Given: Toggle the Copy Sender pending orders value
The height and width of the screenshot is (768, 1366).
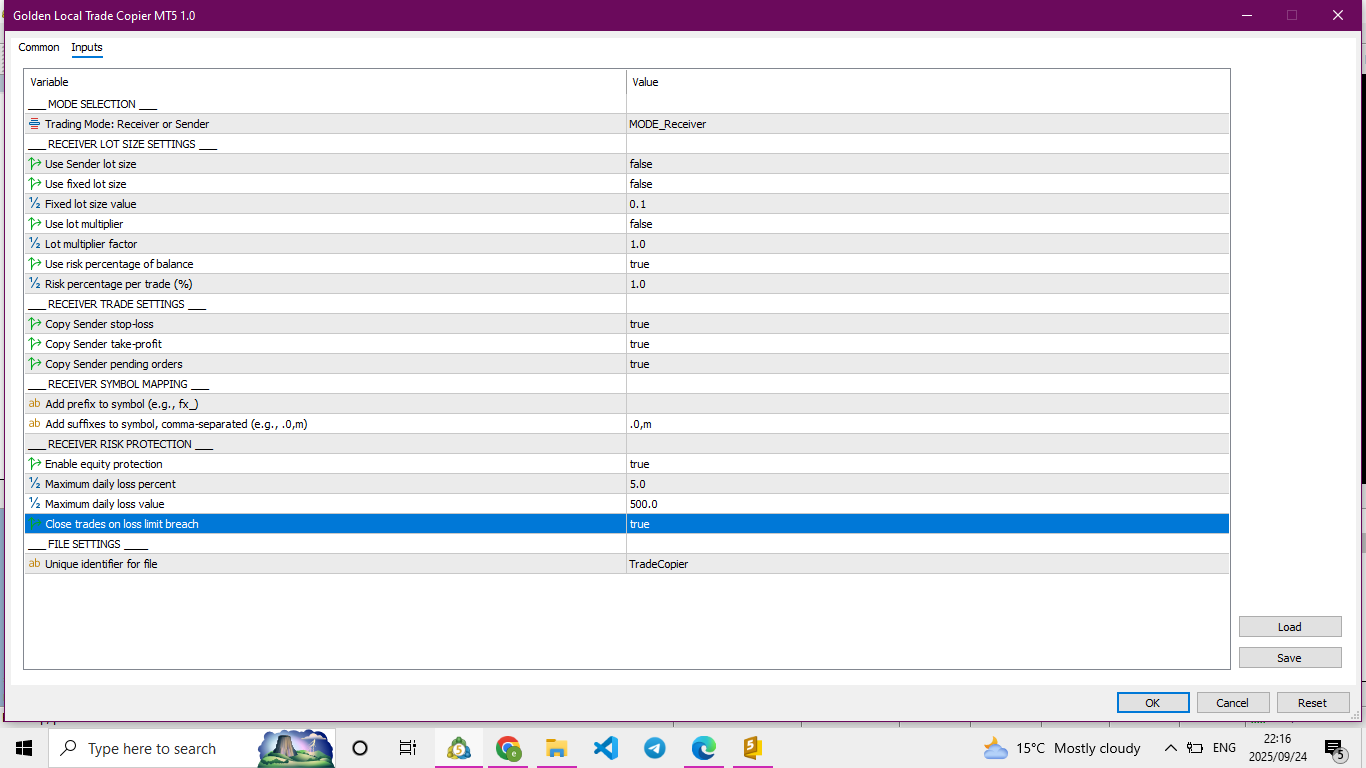Looking at the screenshot, I should [x=928, y=364].
